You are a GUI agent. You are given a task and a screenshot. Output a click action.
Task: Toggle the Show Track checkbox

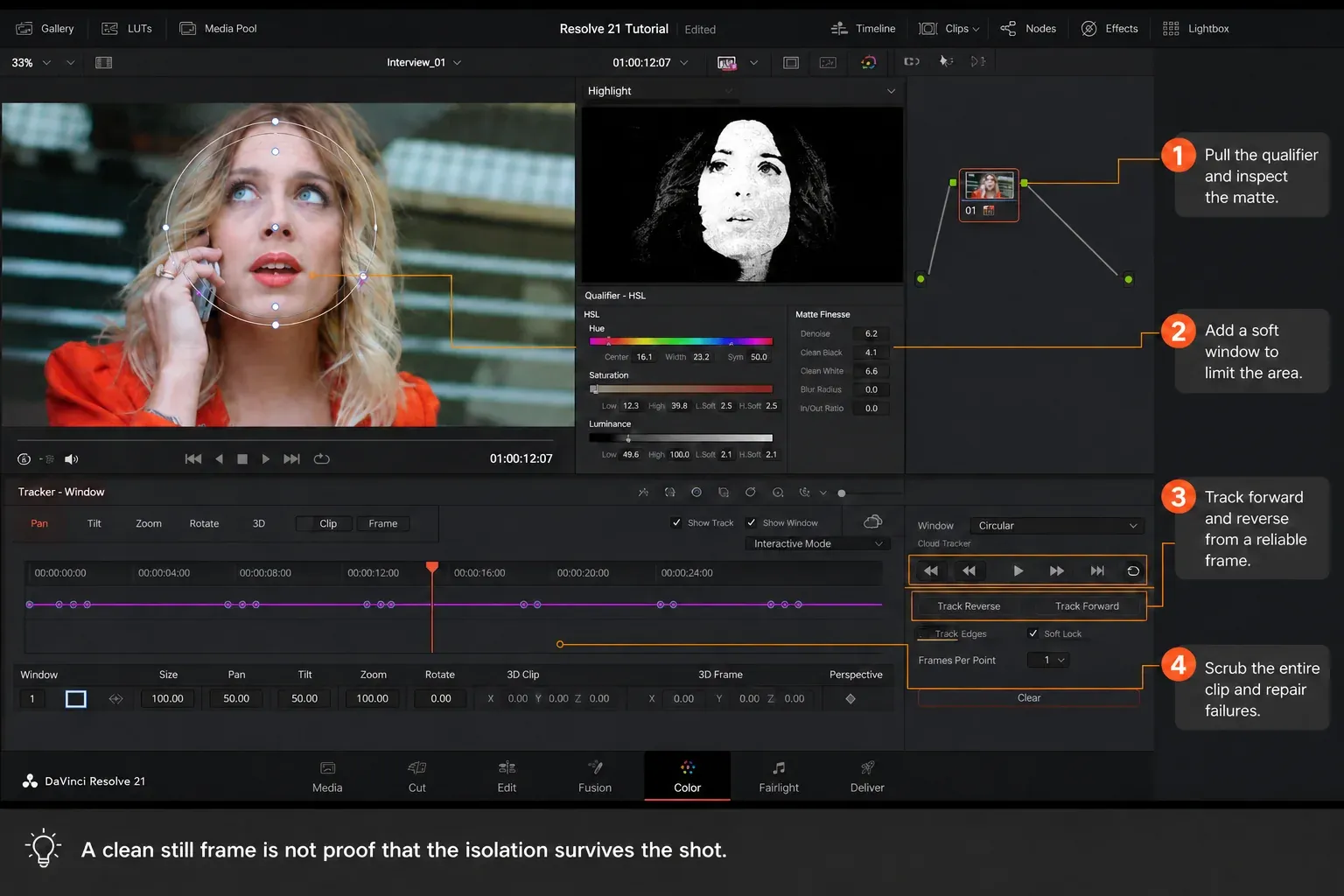[x=676, y=522]
